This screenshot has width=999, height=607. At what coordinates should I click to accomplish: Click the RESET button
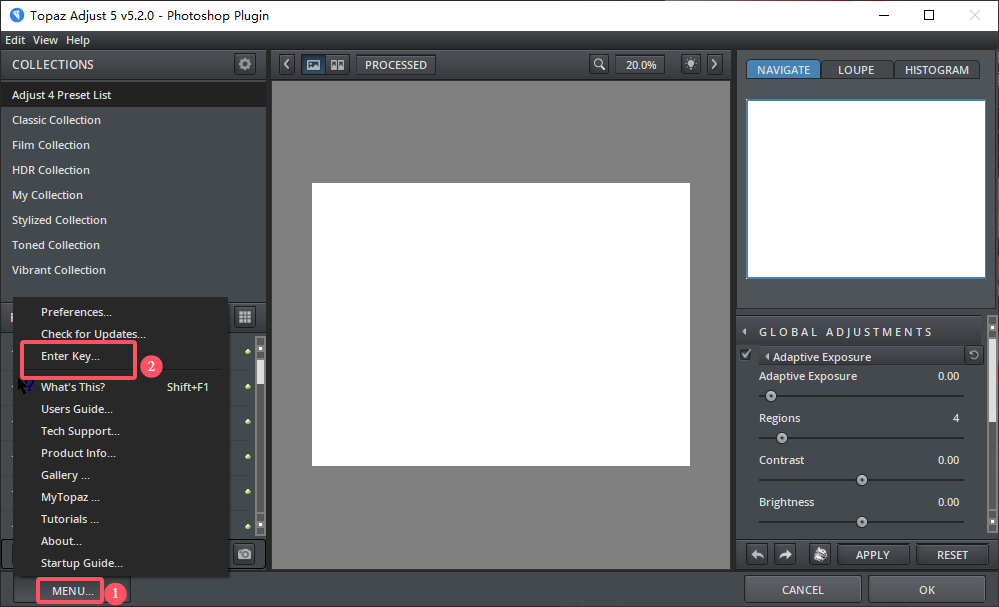click(x=952, y=555)
